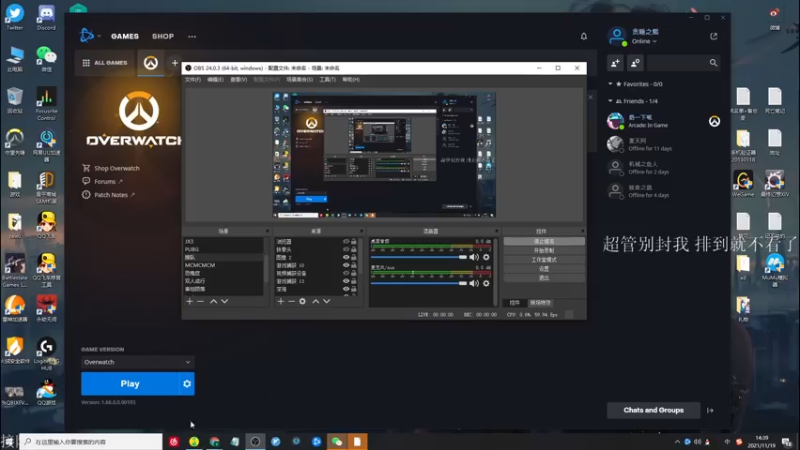The width and height of the screenshot is (800, 450).
Task: Collapse the Friends 1/4 group
Action: point(610,101)
